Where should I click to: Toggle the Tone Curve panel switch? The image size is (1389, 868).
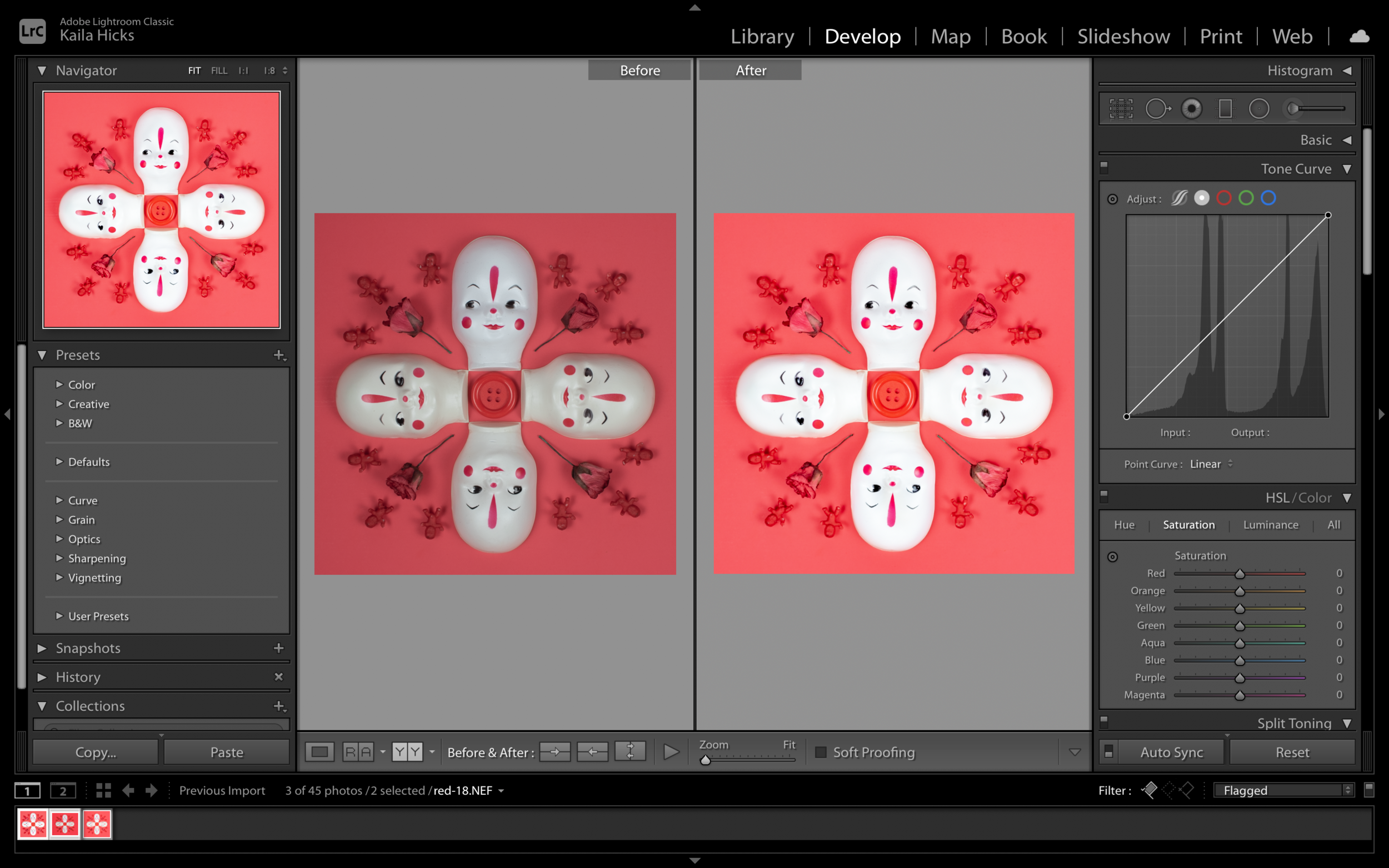click(x=1103, y=168)
